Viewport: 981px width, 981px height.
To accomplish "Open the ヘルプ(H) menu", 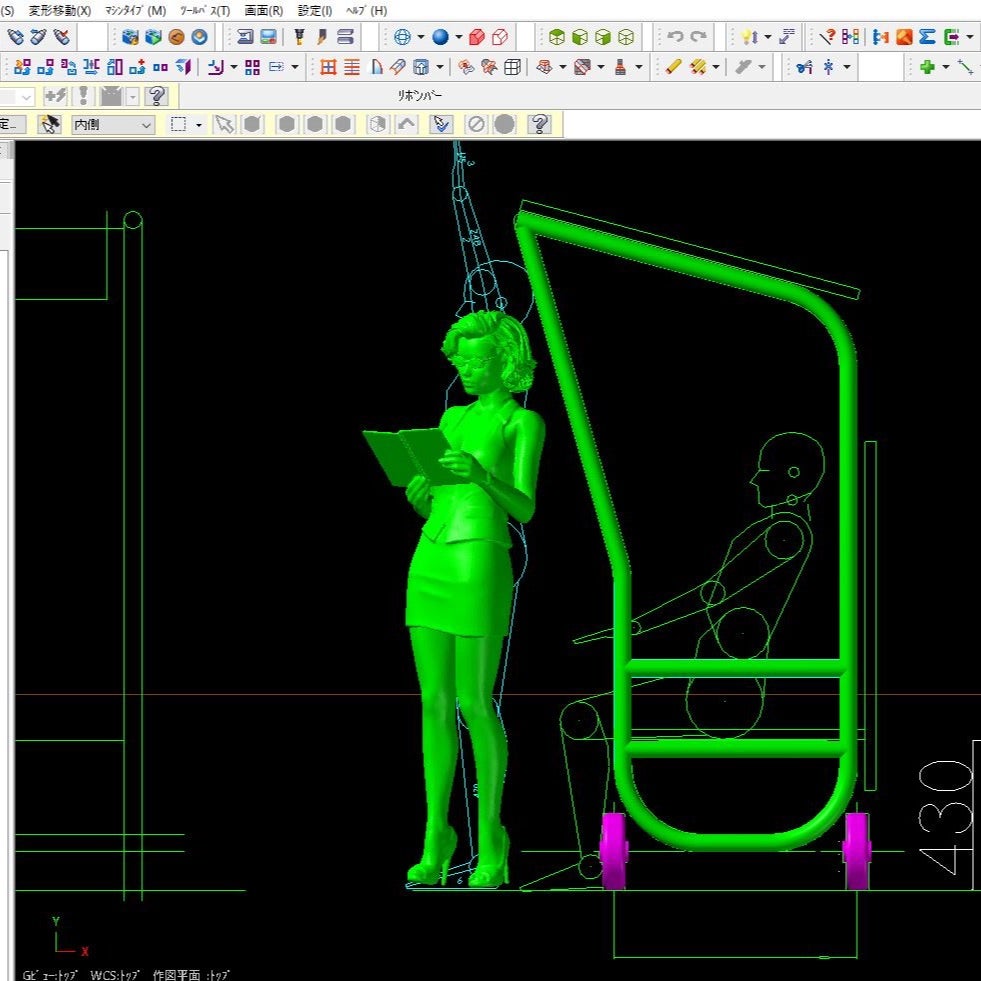I will coord(367,11).
